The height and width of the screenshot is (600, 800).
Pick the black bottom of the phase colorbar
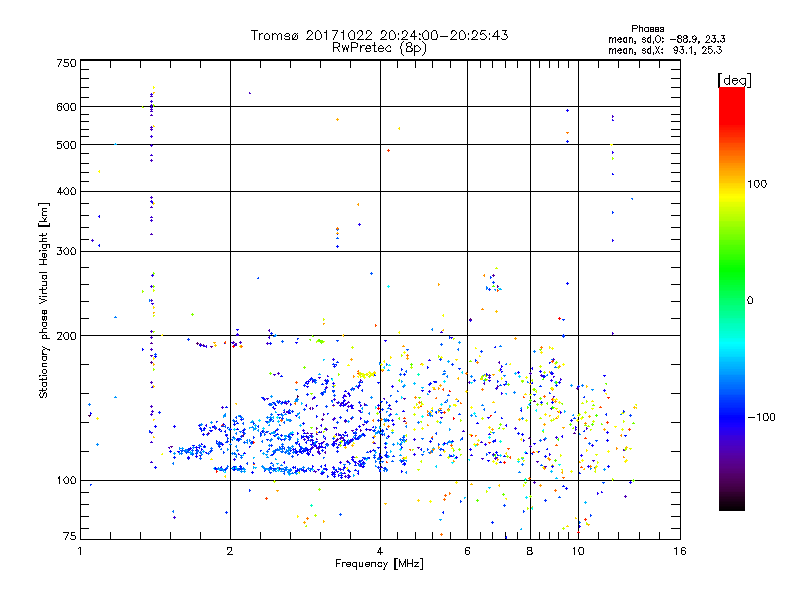coord(732,504)
